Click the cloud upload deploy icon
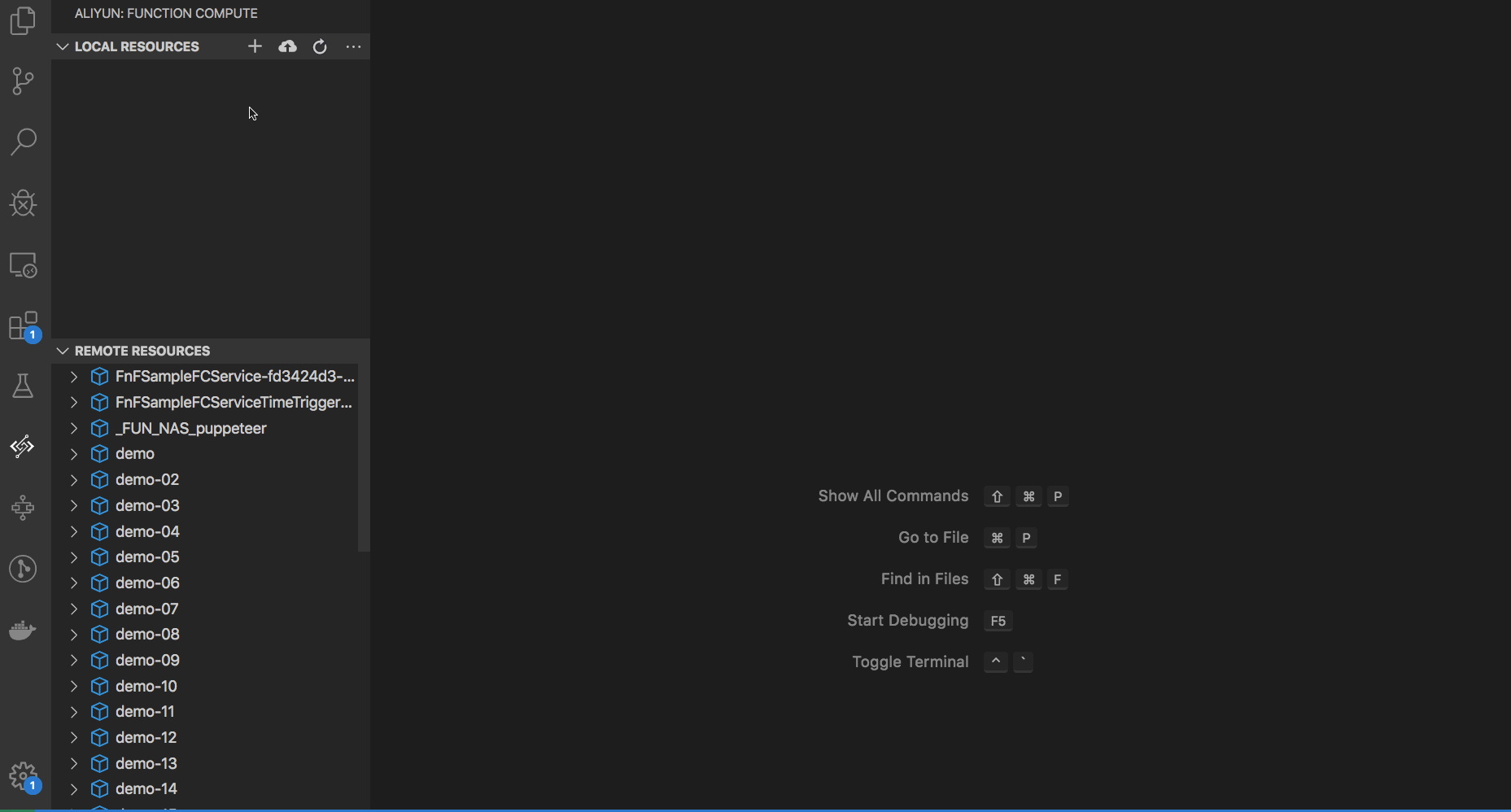The width and height of the screenshot is (1511, 812). pyautogui.click(x=287, y=46)
